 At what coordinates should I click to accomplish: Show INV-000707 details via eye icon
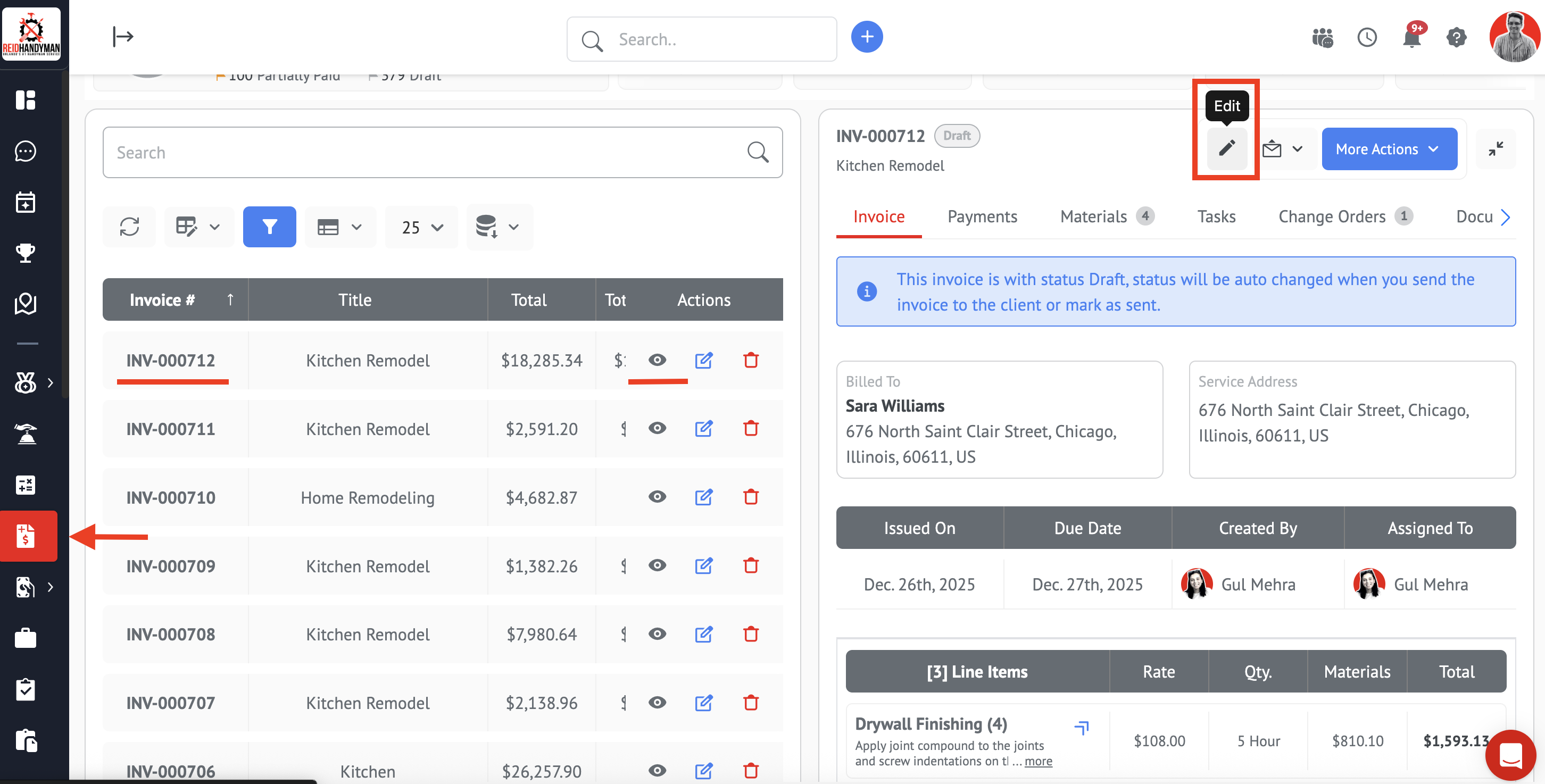(658, 702)
